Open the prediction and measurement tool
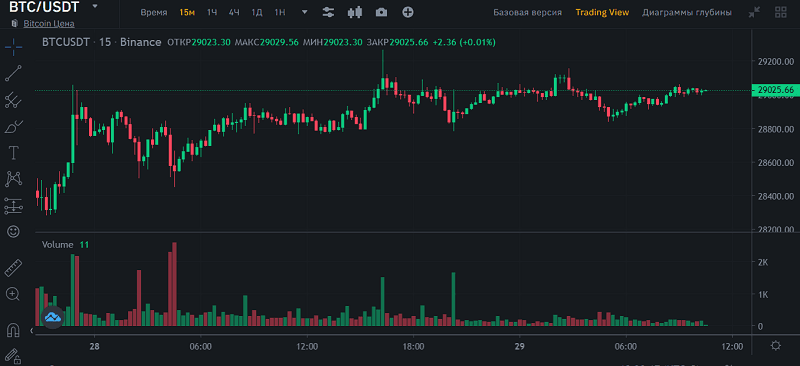The height and width of the screenshot is (366, 800). (x=13, y=205)
